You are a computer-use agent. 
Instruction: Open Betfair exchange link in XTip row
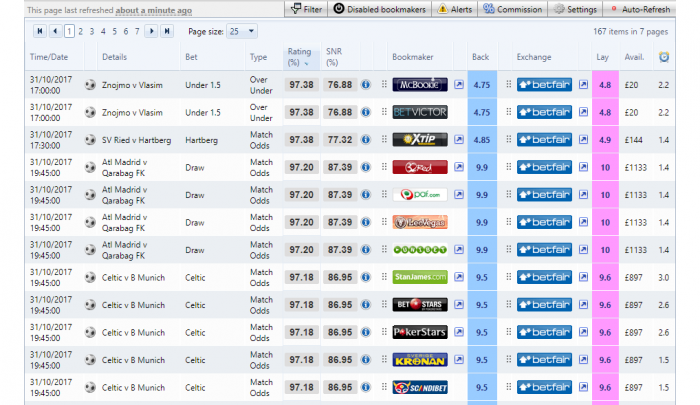tap(583, 140)
